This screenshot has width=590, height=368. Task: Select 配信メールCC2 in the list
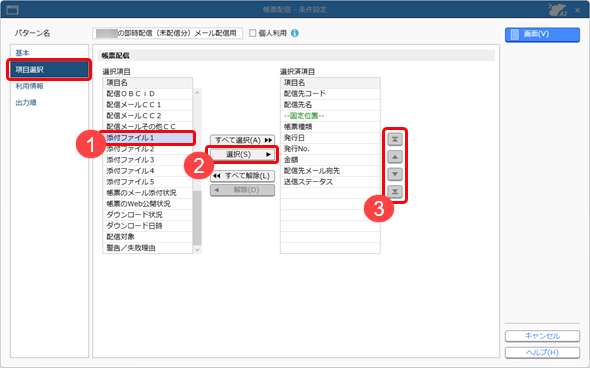(x=148, y=116)
